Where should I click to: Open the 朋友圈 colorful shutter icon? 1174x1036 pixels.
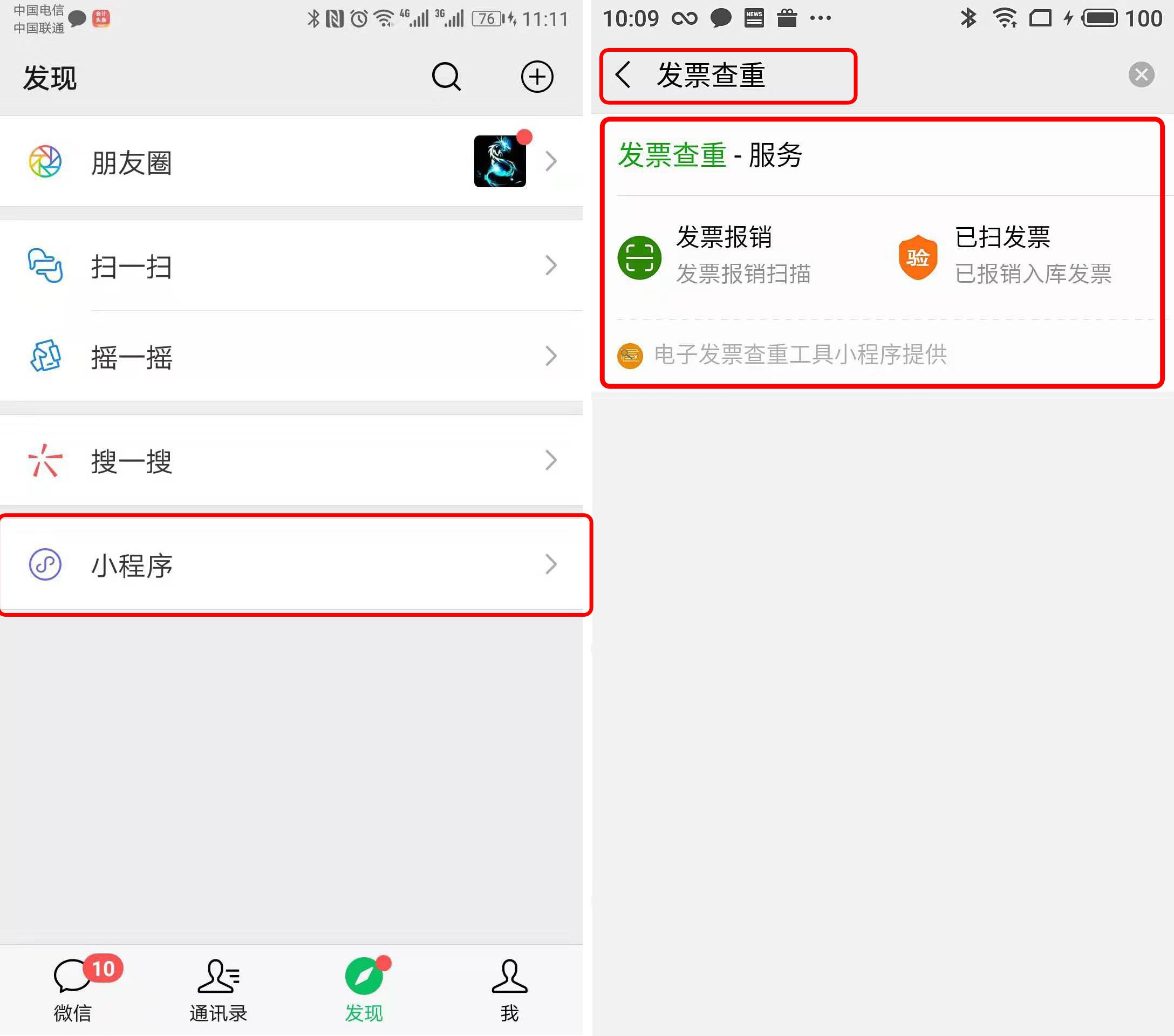coord(45,161)
